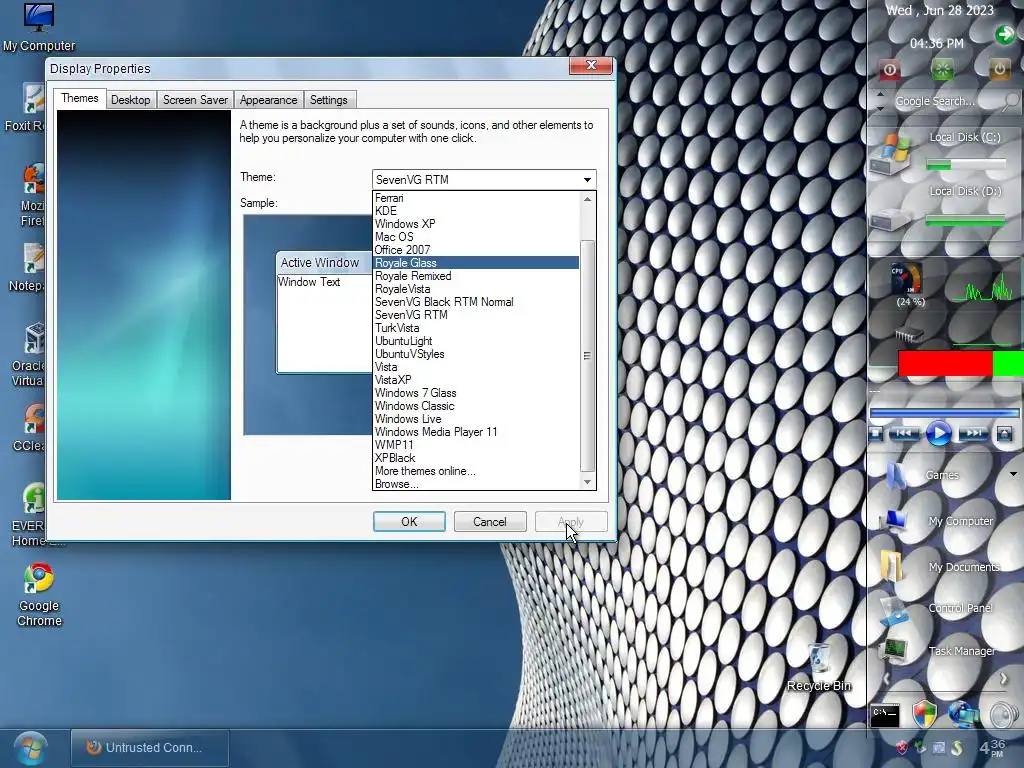Launch Task Manager from sidebar
Screen dimensions: 1024x768
tap(894, 650)
